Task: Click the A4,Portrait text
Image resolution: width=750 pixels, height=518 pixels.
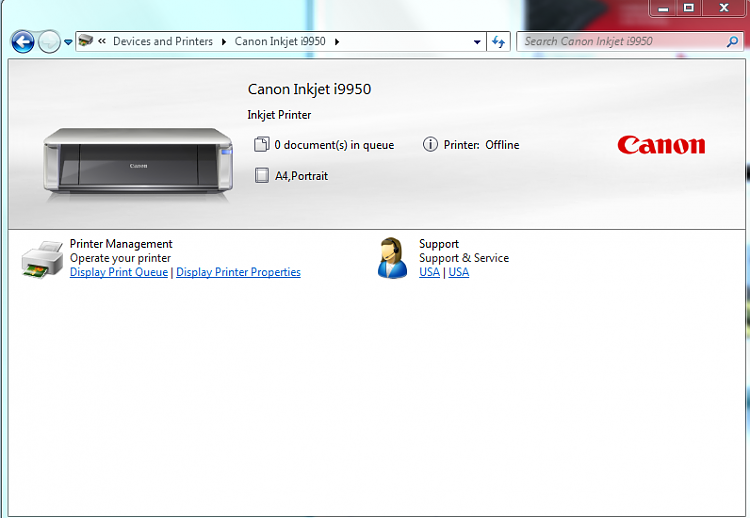Action: click(301, 176)
